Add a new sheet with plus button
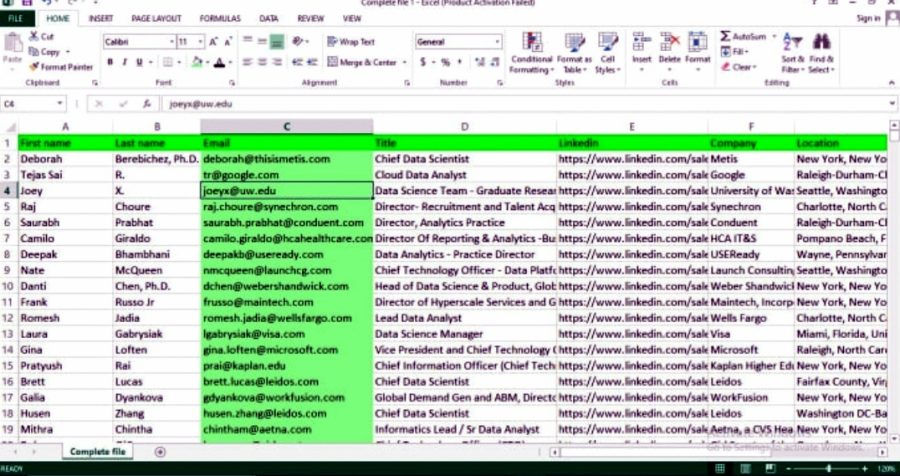 pyautogui.click(x=160, y=452)
